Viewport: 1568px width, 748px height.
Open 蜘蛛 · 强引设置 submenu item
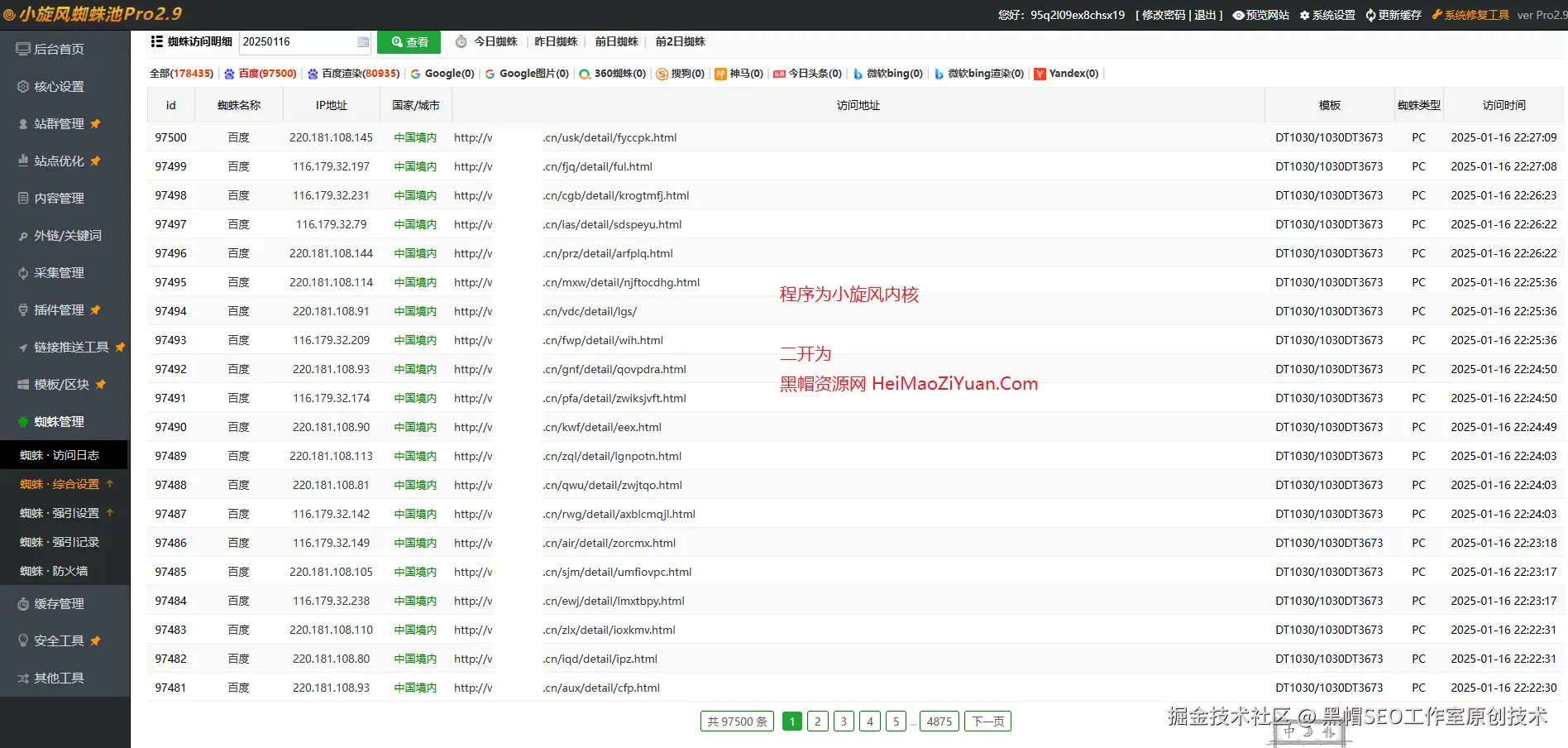pyautogui.click(x=65, y=513)
